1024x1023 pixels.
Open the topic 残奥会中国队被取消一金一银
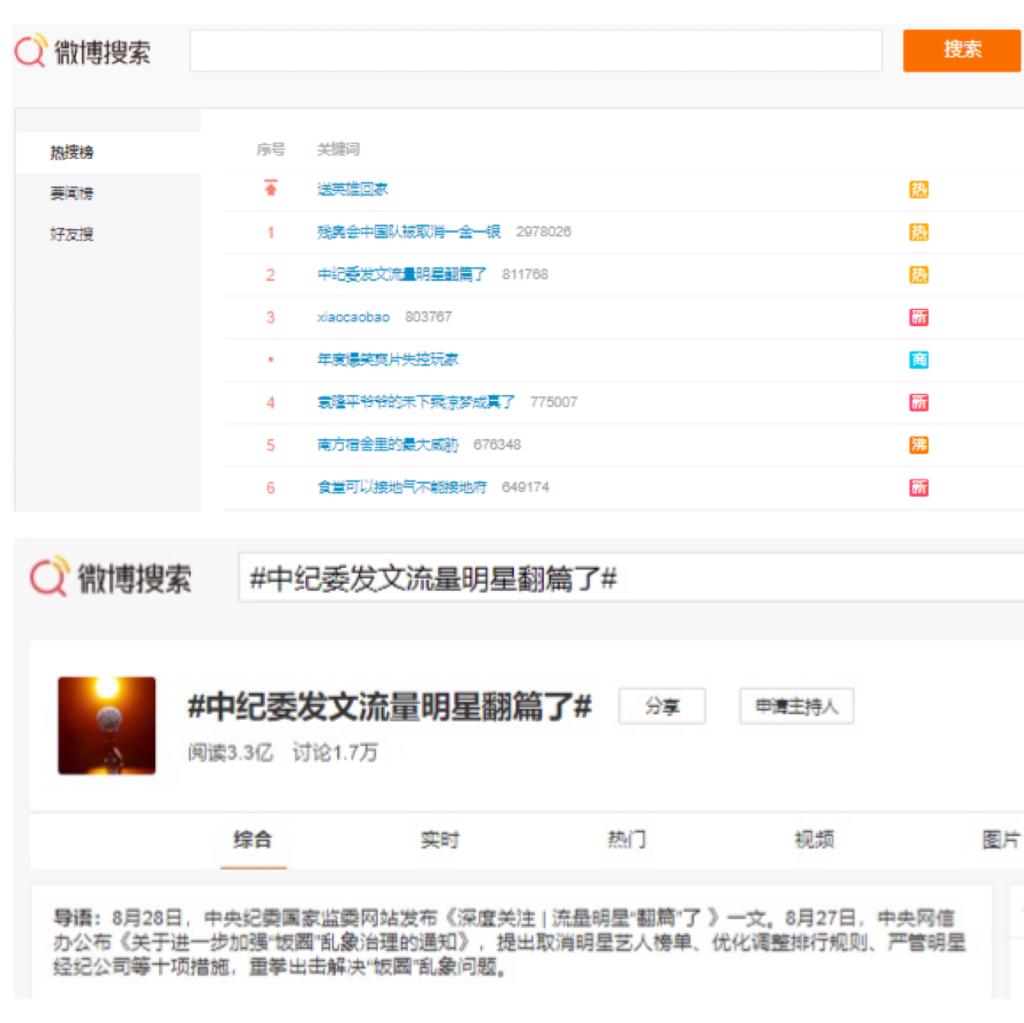[x=409, y=232]
